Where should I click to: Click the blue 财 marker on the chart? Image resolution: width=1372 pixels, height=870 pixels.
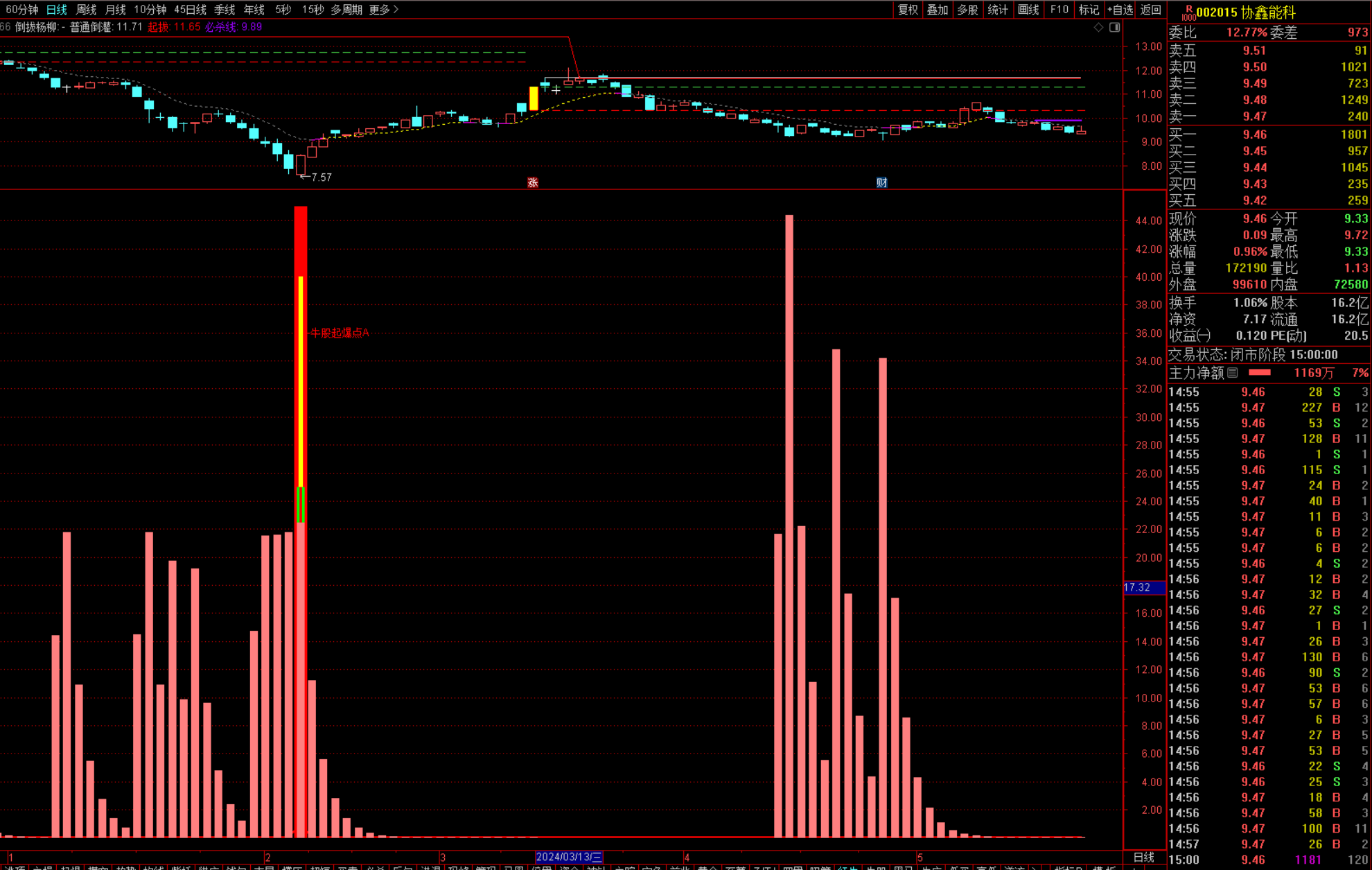coord(881,182)
